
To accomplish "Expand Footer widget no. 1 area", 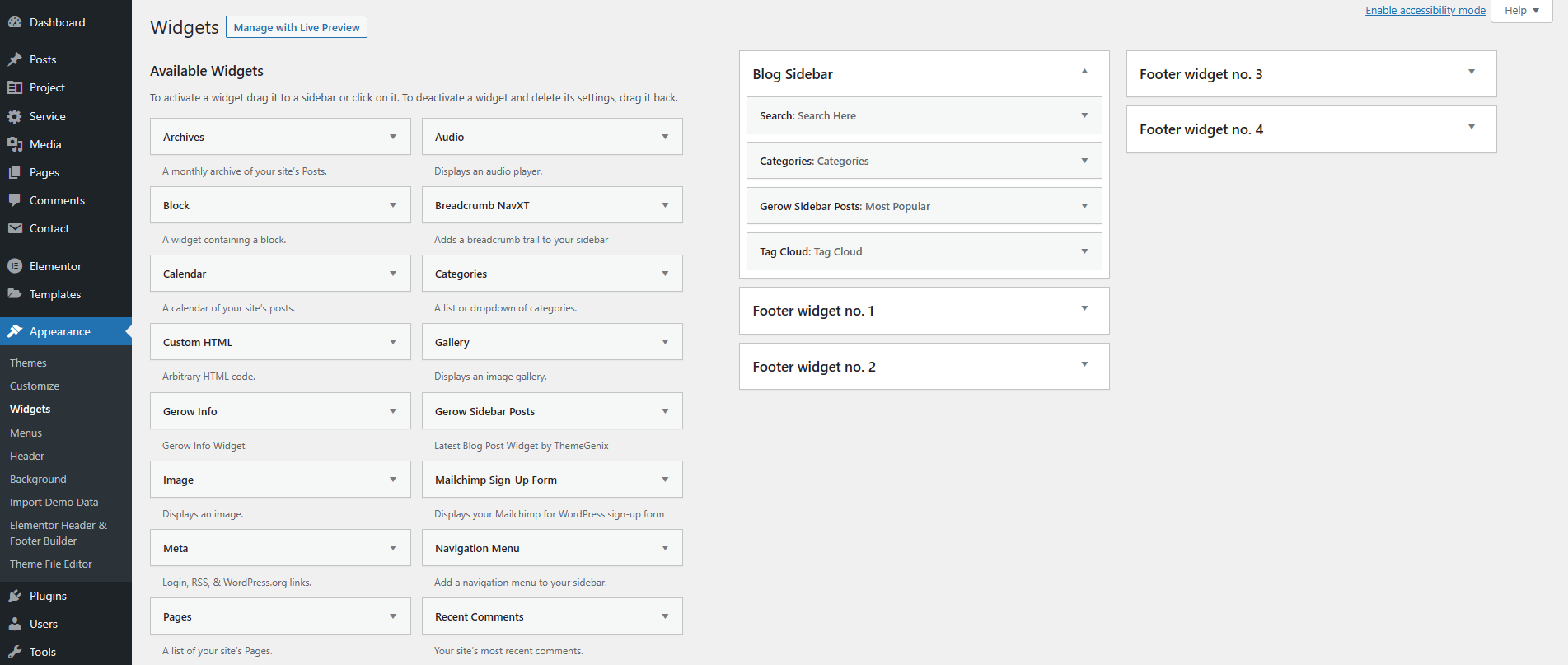I will (x=1084, y=309).
